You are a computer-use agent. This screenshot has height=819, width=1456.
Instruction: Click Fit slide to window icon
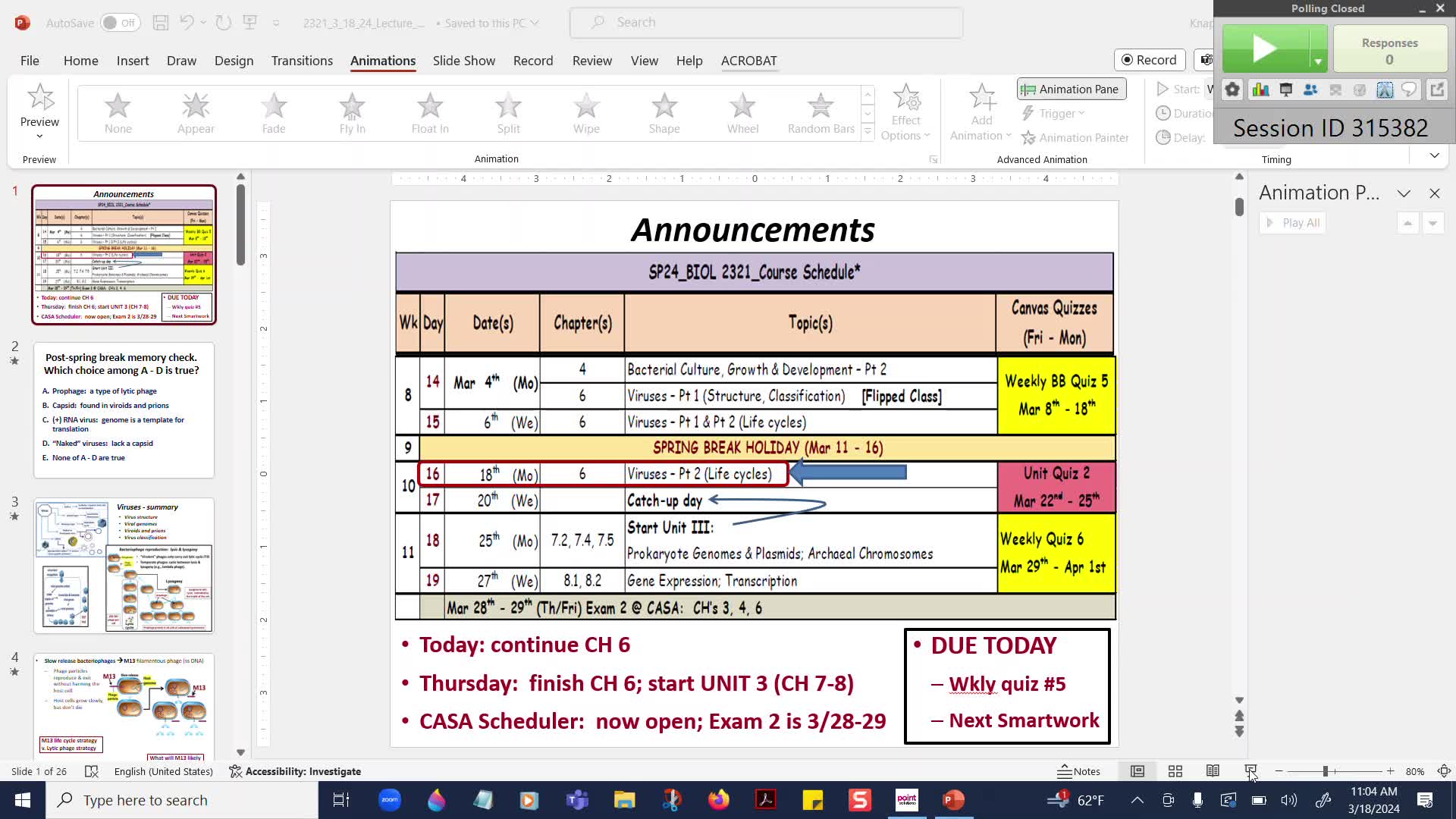coord(1444,771)
